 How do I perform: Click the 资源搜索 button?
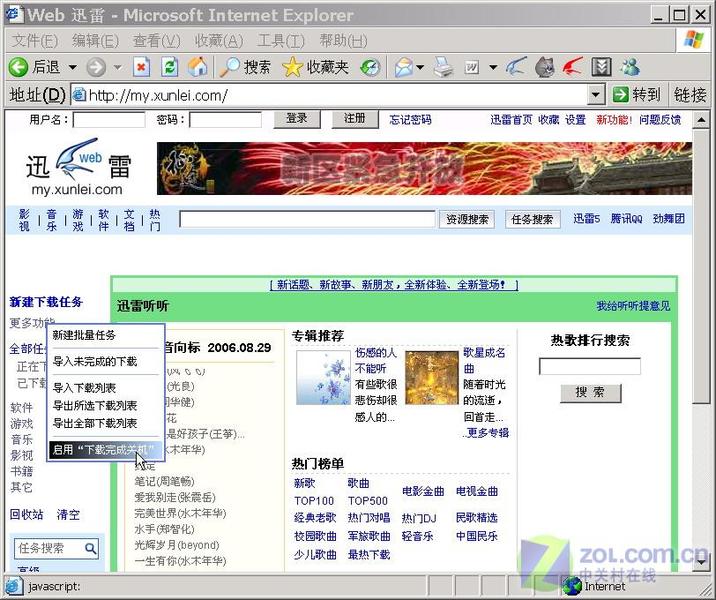pos(467,220)
